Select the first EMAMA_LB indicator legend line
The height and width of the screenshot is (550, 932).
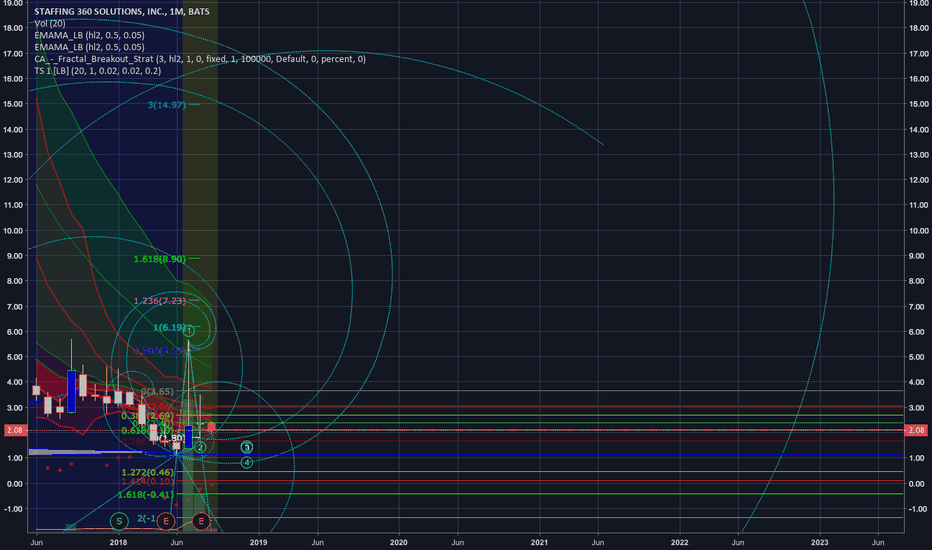coord(89,35)
